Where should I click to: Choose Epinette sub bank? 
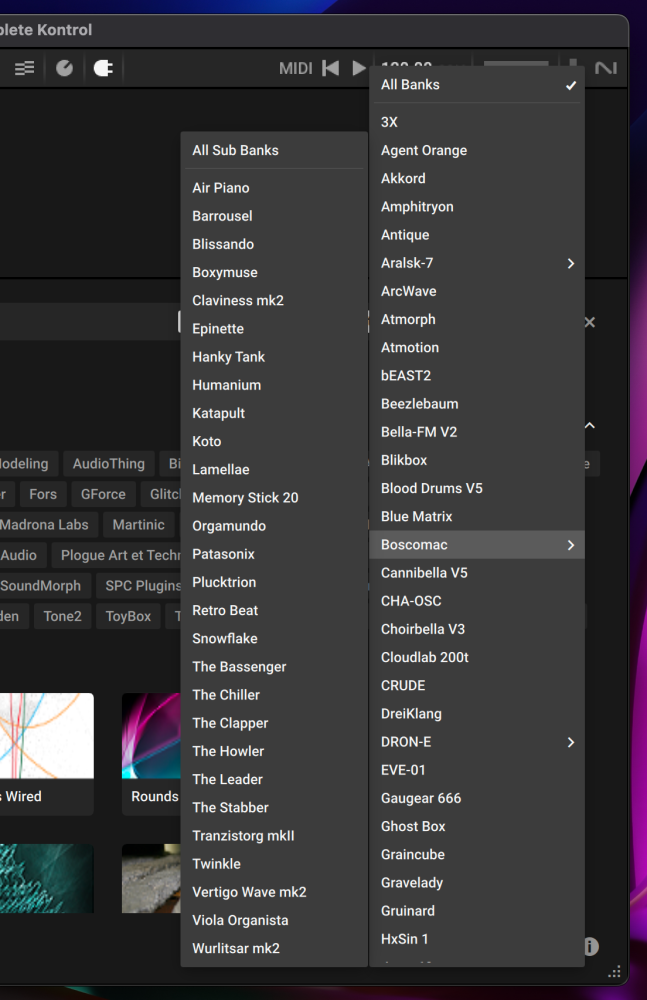click(x=274, y=329)
